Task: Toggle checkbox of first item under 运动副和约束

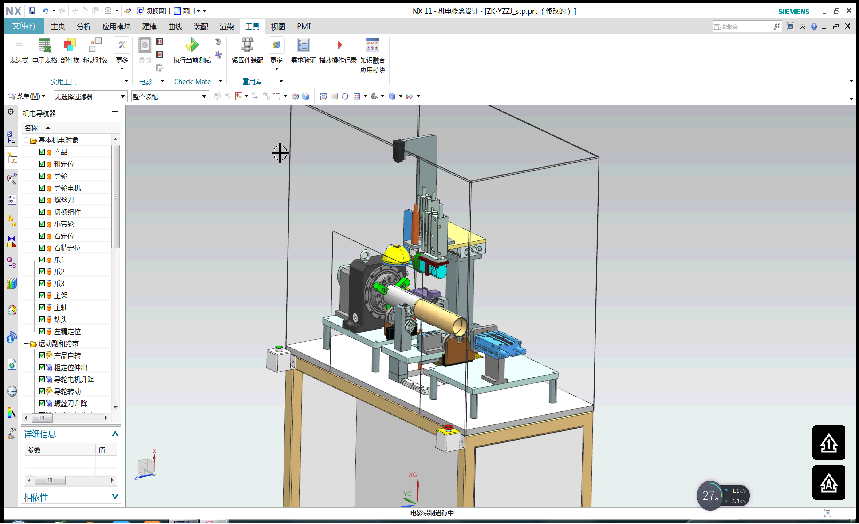Action: pos(42,355)
